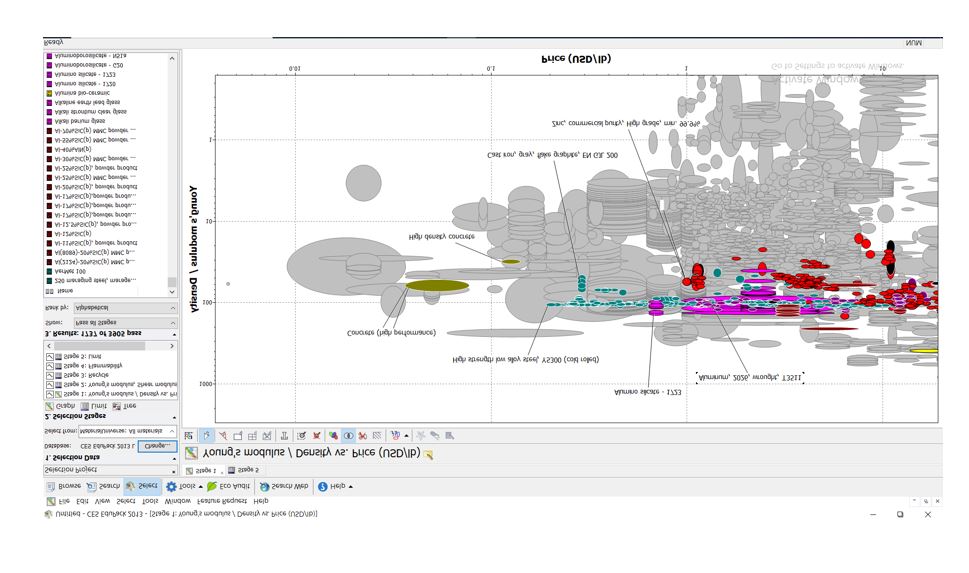This screenshot has width=969, height=573.
Task: Toggle Stage 4 Flammability checkbox
Action: 49,366
